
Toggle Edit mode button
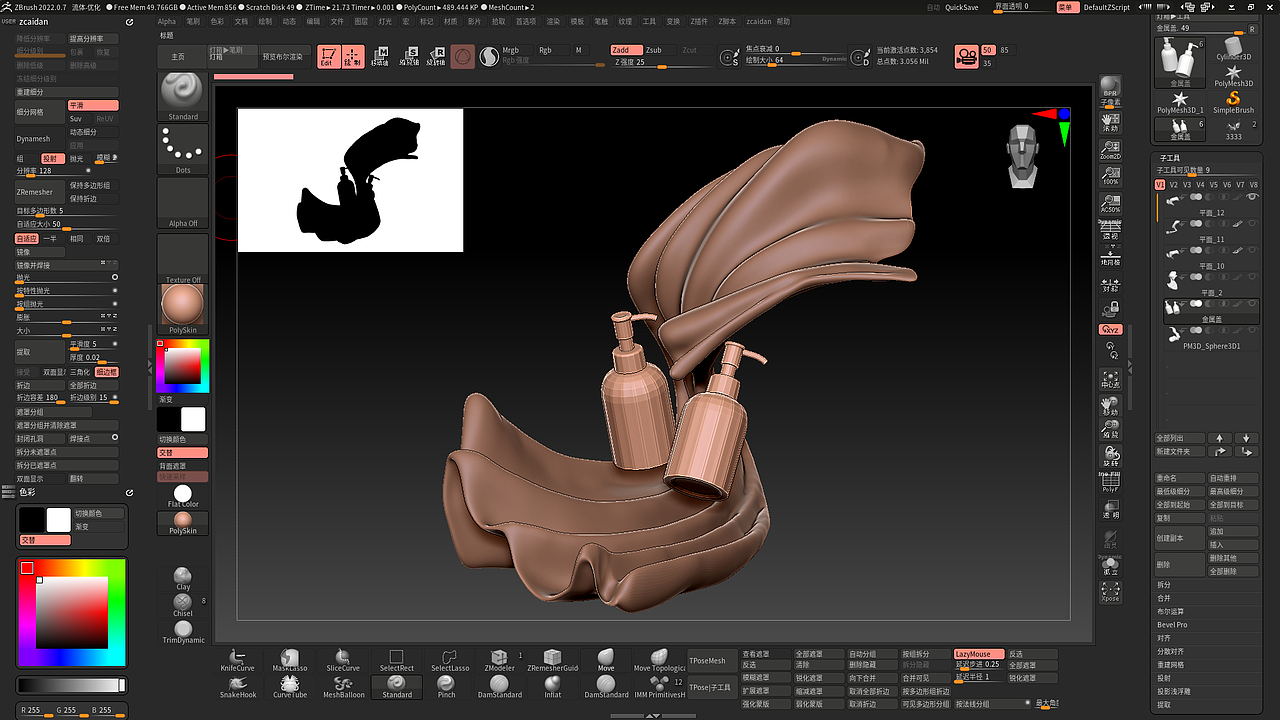point(328,57)
